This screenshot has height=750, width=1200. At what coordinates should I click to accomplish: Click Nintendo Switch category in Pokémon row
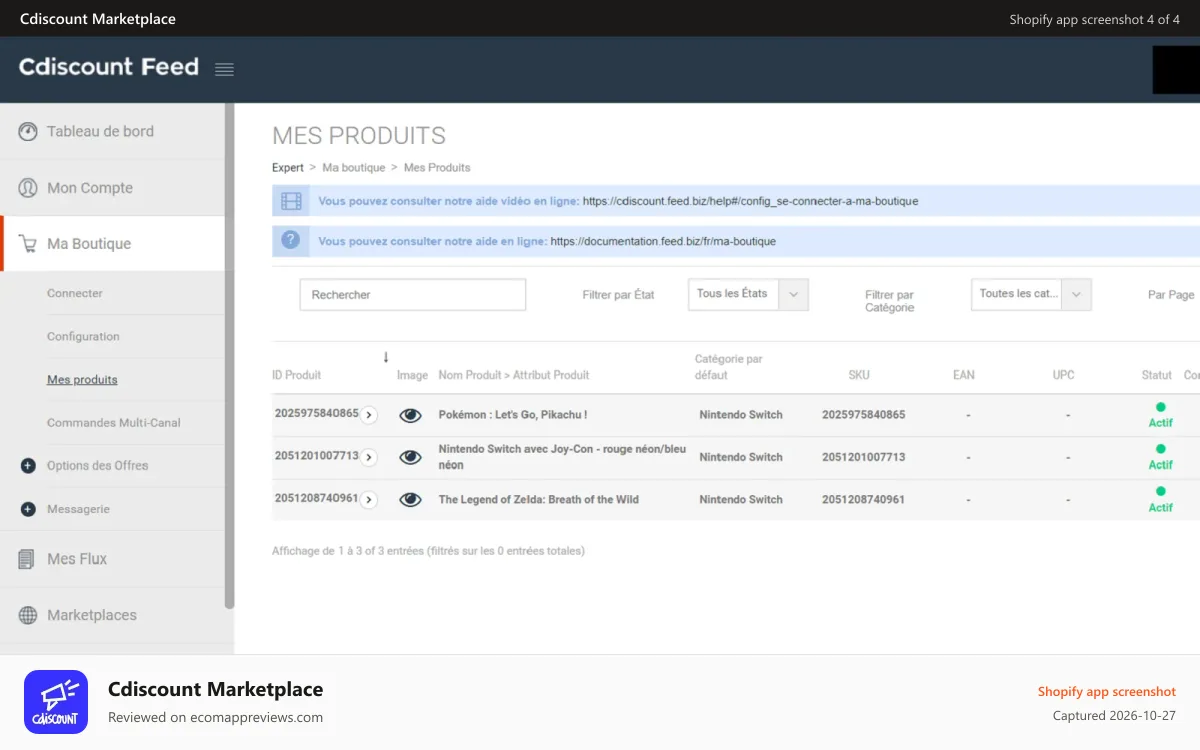point(741,415)
